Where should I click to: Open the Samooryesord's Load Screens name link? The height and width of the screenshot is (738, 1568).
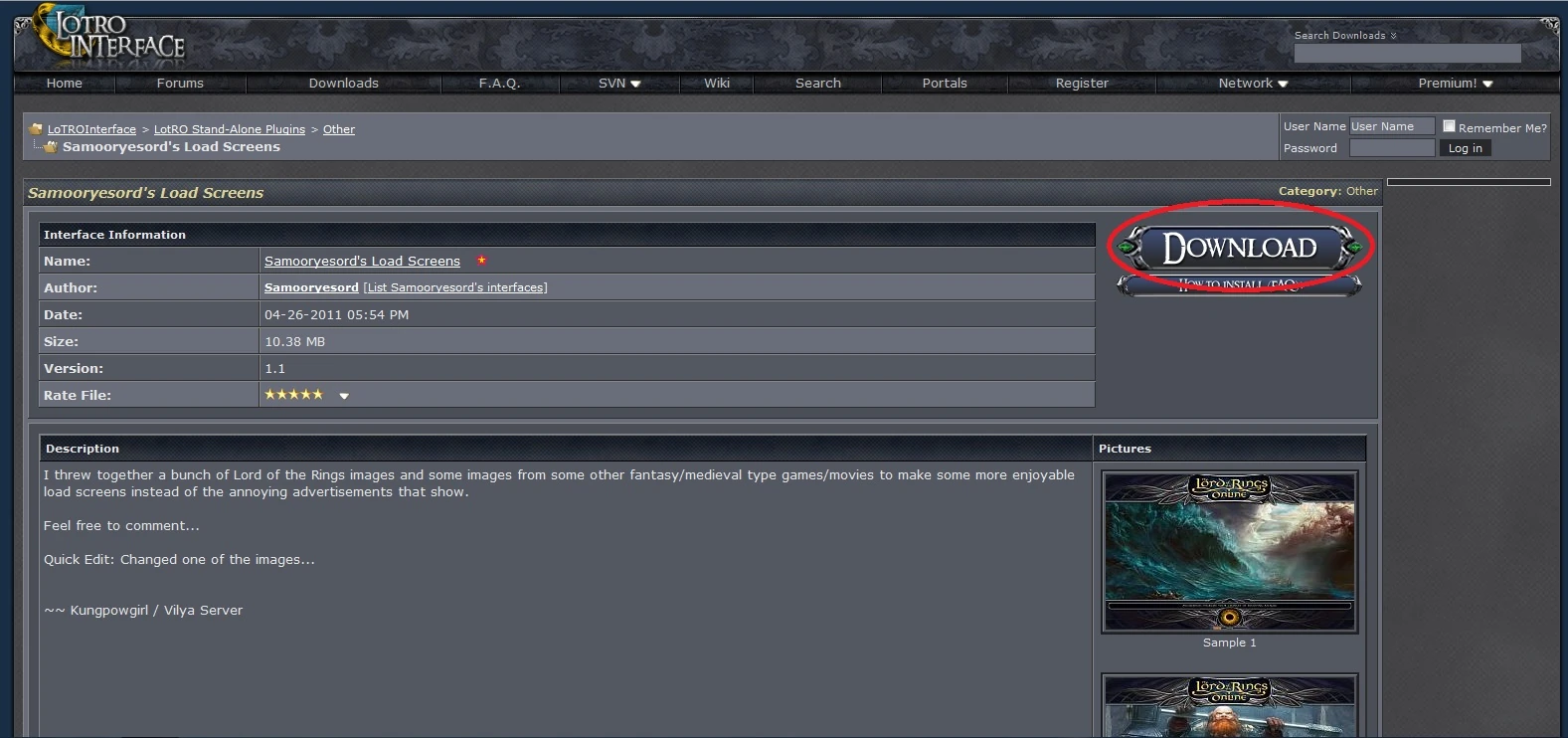pyautogui.click(x=362, y=262)
